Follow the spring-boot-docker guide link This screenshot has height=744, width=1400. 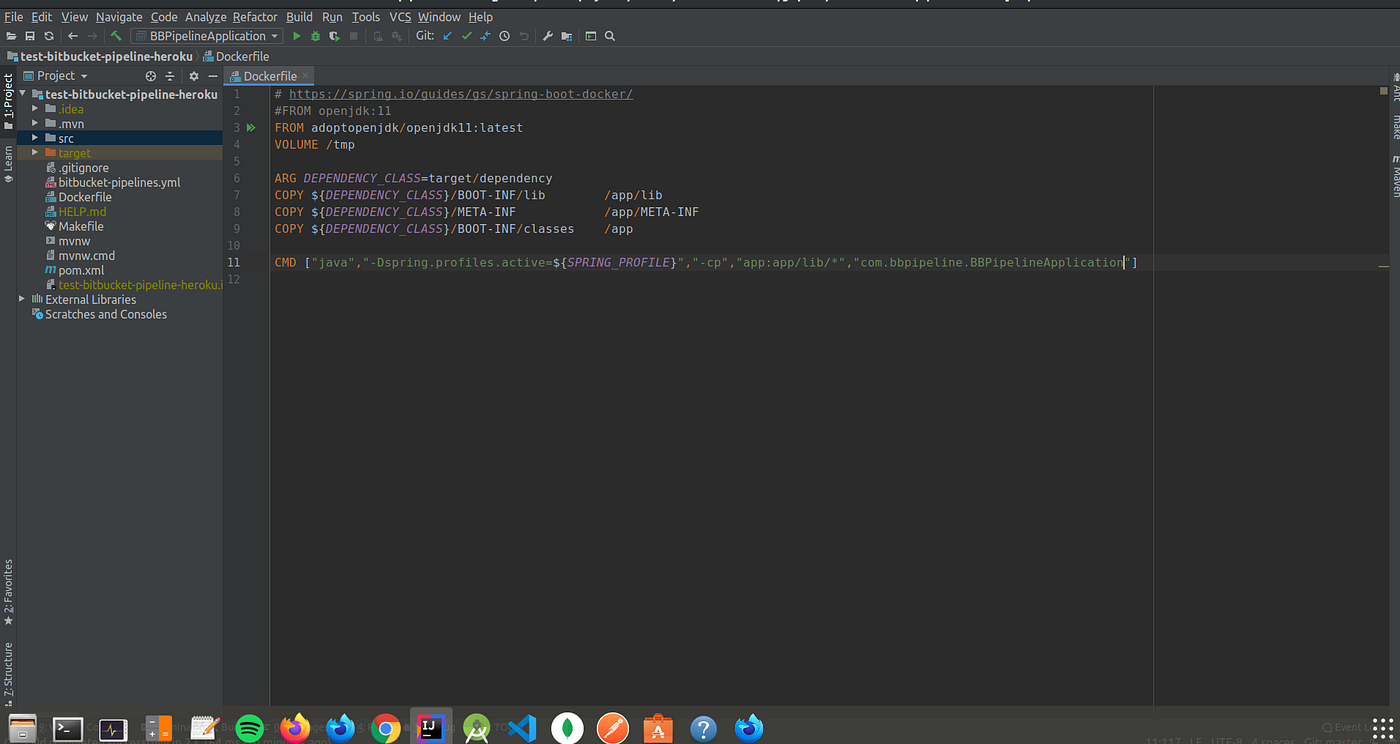(x=460, y=93)
